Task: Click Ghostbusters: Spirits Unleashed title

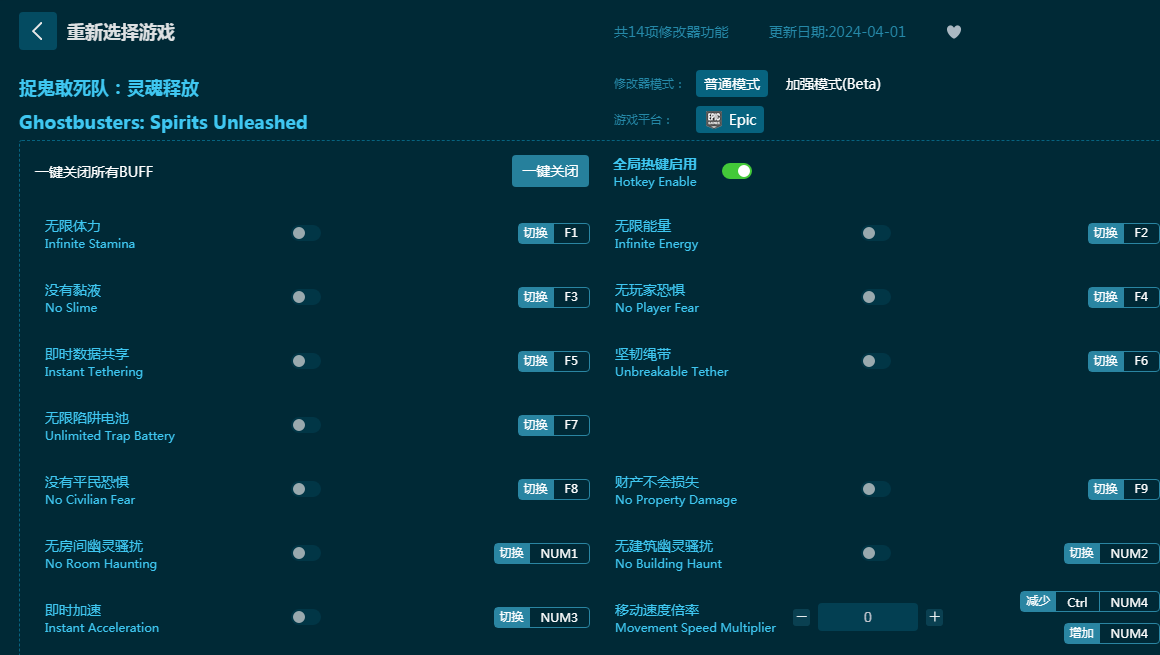Action: (x=163, y=122)
